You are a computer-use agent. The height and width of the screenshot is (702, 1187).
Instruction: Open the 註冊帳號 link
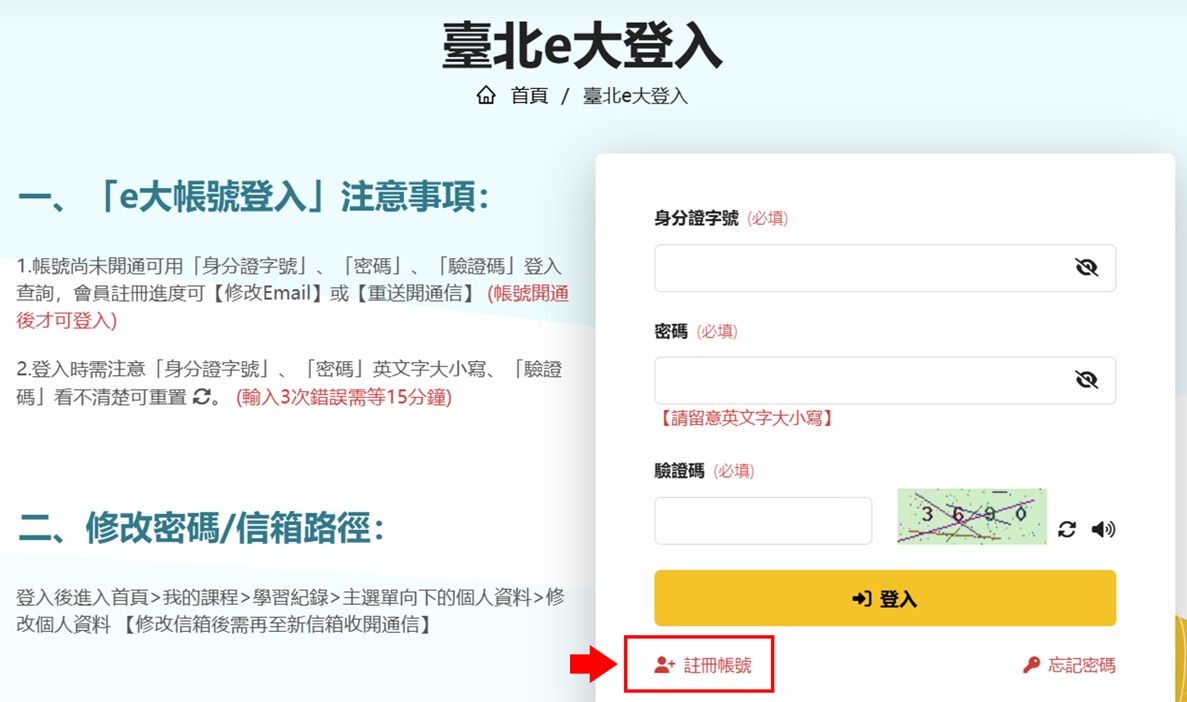717,665
